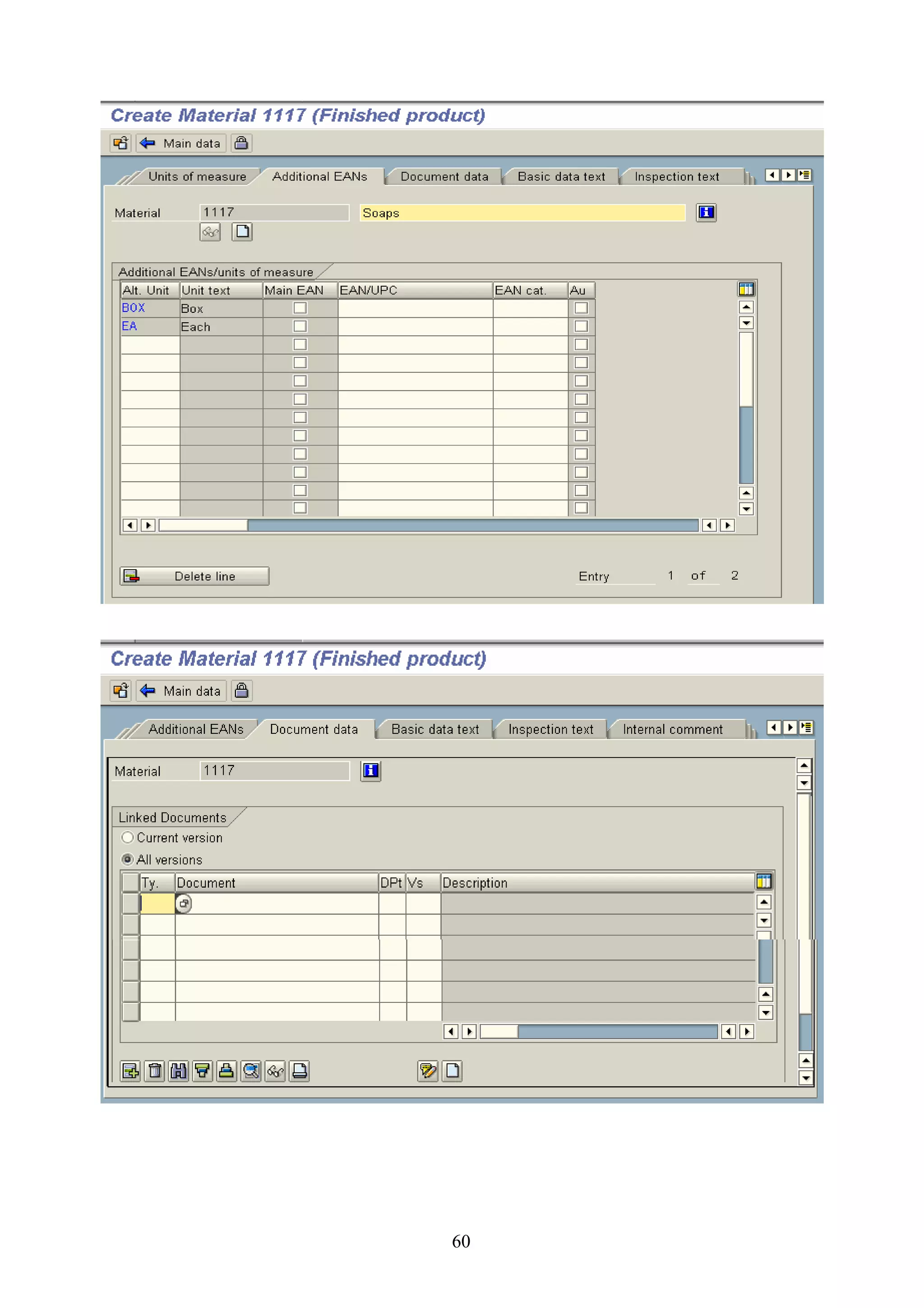Image resolution: width=924 pixels, height=1308 pixels.
Task: Check Au checkbox for Each row
Action: point(581,326)
